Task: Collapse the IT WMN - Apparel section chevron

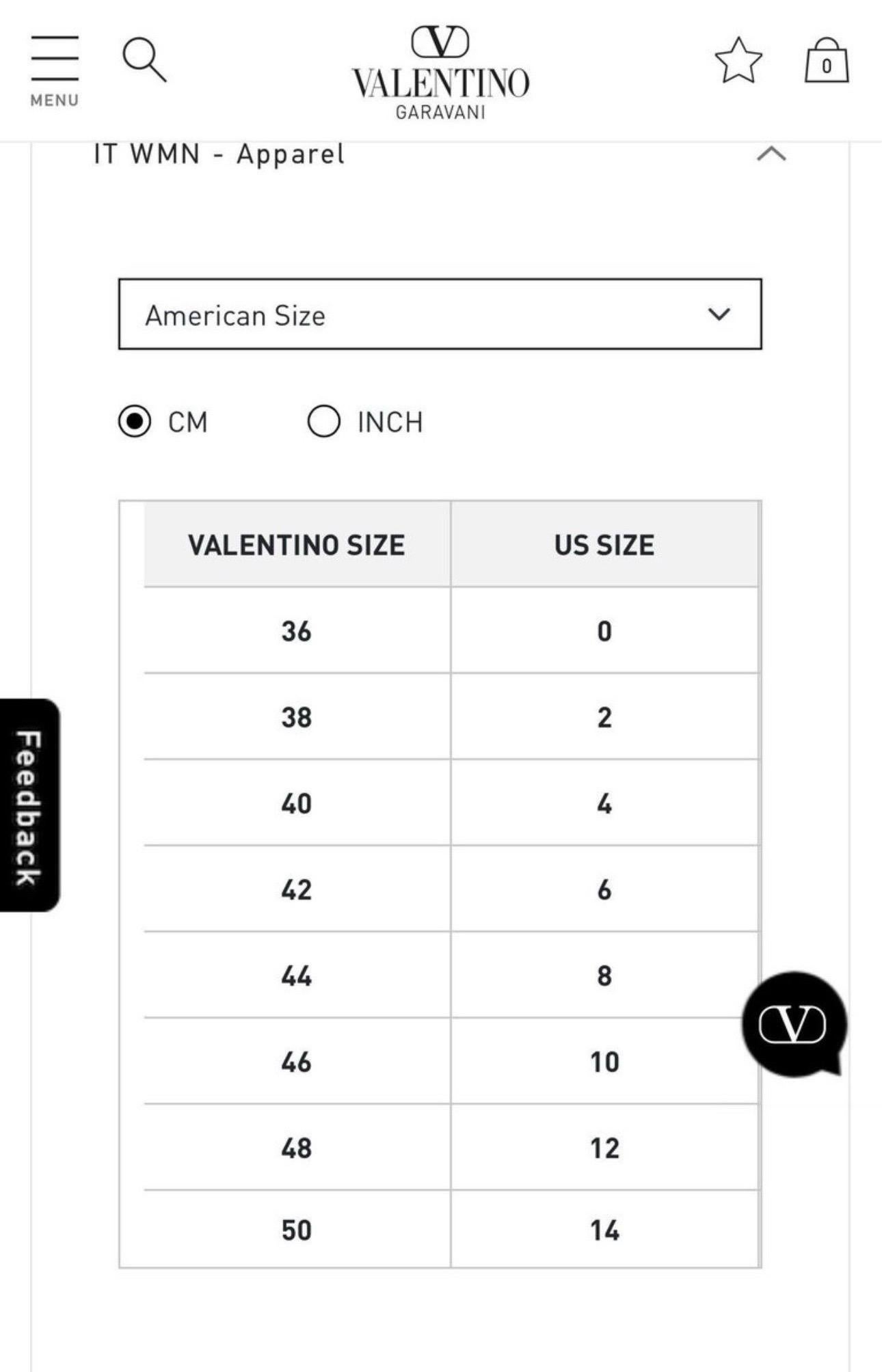Action: pos(771,154)
